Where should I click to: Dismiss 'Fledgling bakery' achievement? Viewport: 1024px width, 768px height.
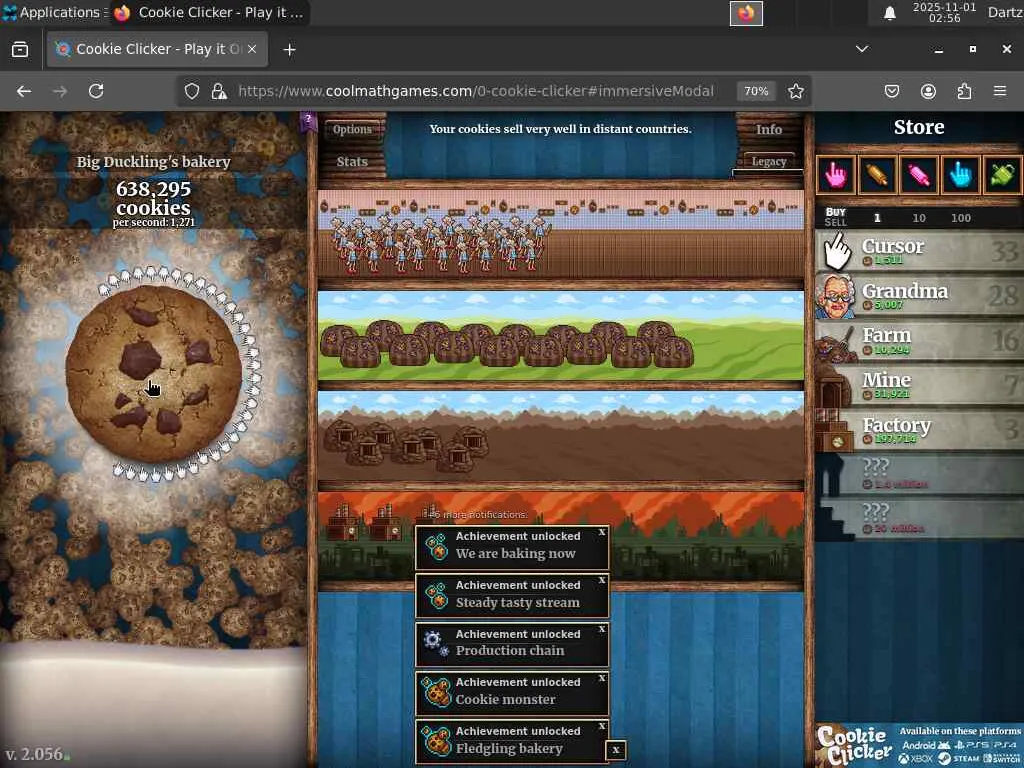coord(601,726)
